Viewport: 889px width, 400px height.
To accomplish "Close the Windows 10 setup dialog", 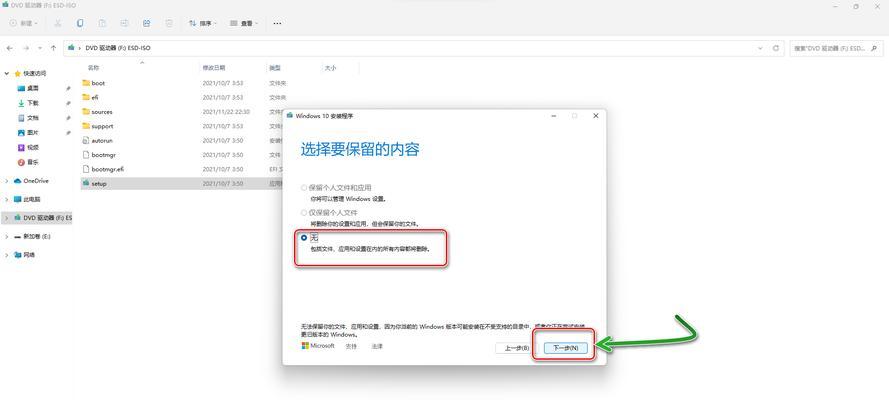I will click(595, 116).
